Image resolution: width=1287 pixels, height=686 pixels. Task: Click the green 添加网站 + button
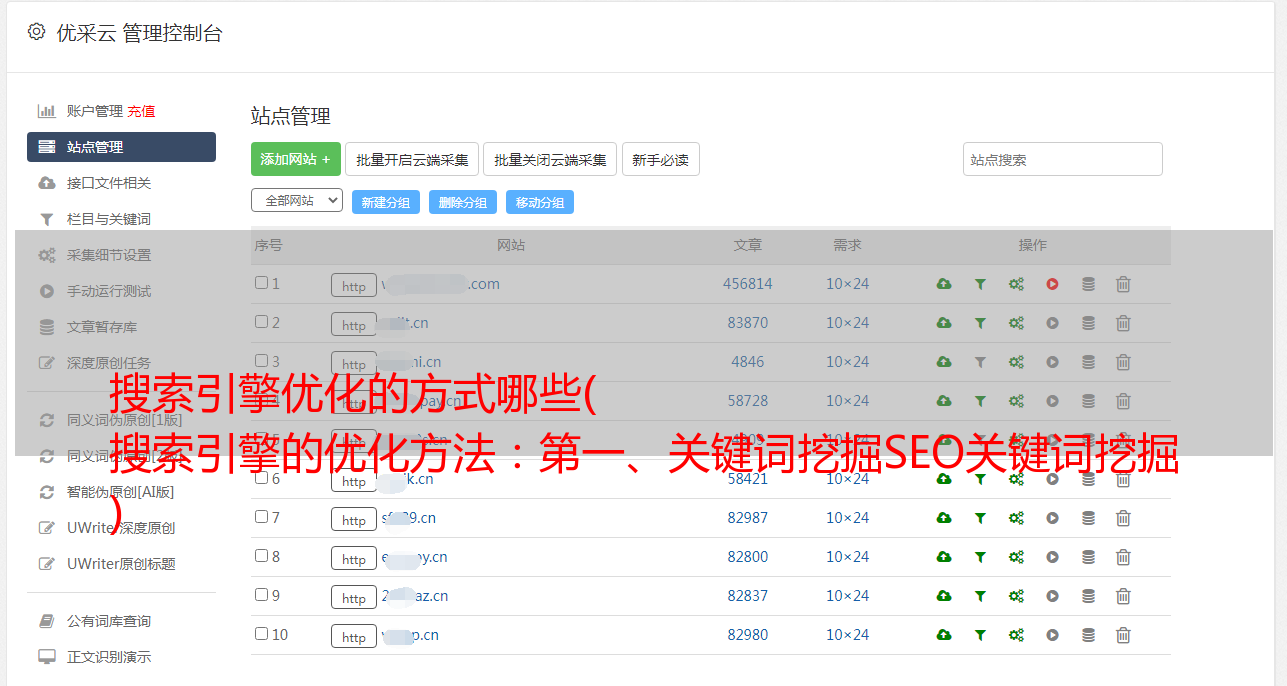[296, 159]
